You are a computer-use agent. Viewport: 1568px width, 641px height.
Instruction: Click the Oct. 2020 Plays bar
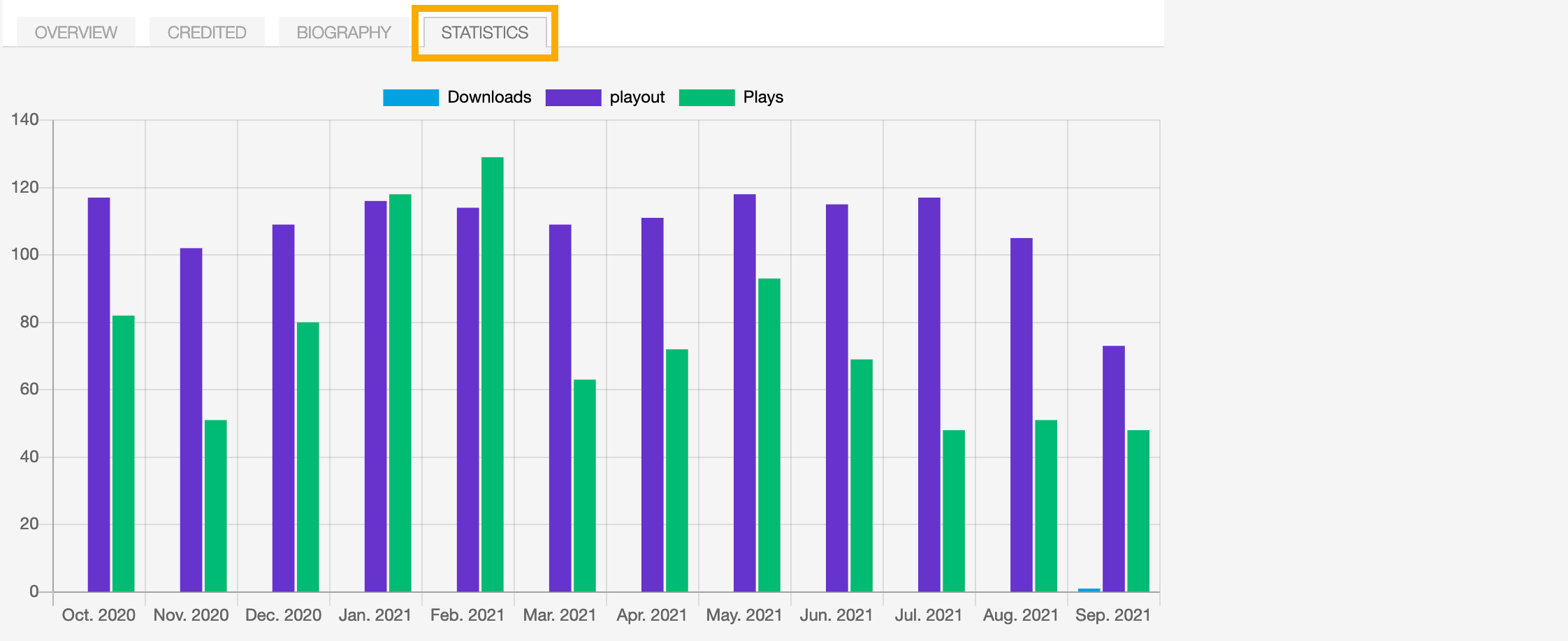[124, 454]
